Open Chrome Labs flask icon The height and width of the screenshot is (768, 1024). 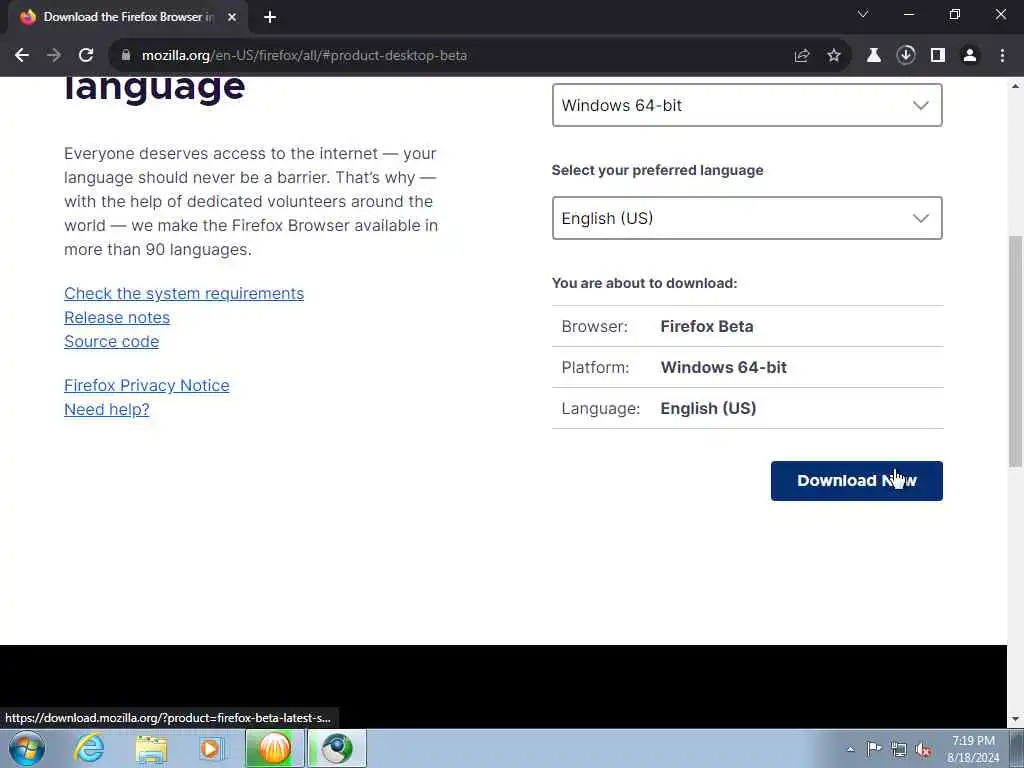pos(874,56)
